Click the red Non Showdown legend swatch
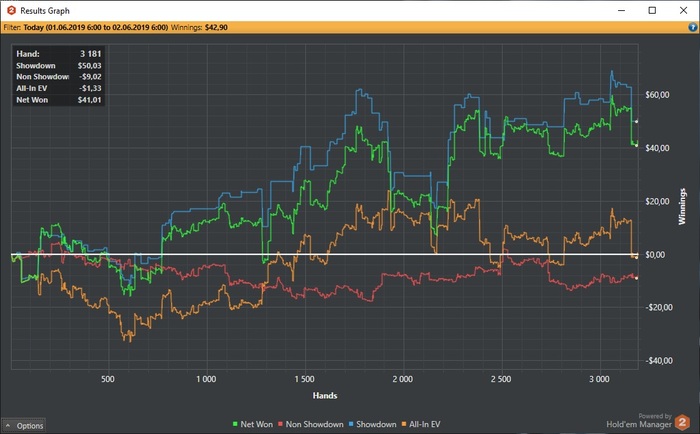This screenshot has width=700, height=434. (x=280, y=424)
